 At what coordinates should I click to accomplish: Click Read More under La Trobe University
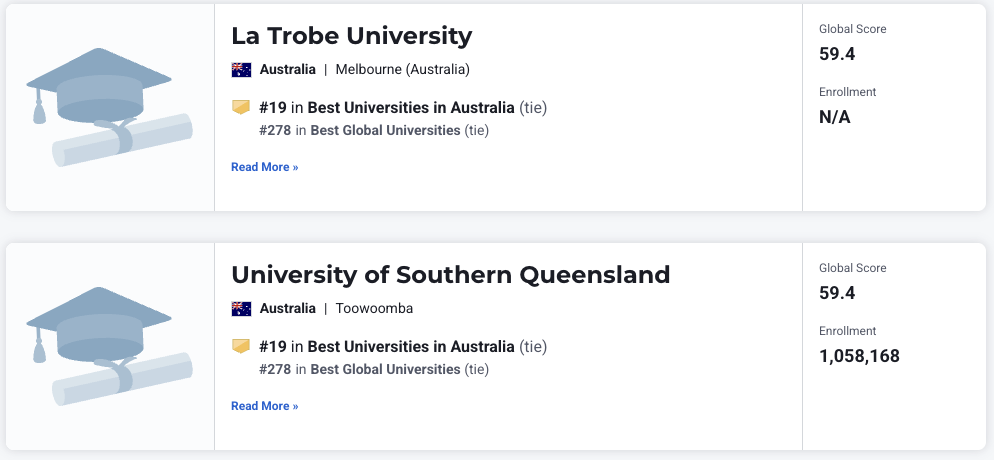tap(264, 167)
